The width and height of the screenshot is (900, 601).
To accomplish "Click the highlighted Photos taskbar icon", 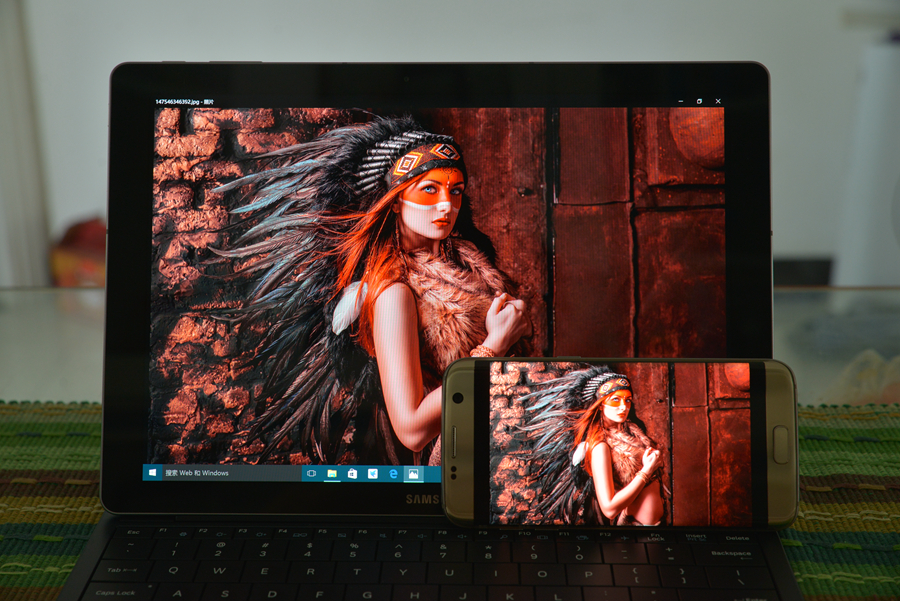I will click(x=414, y=473).
